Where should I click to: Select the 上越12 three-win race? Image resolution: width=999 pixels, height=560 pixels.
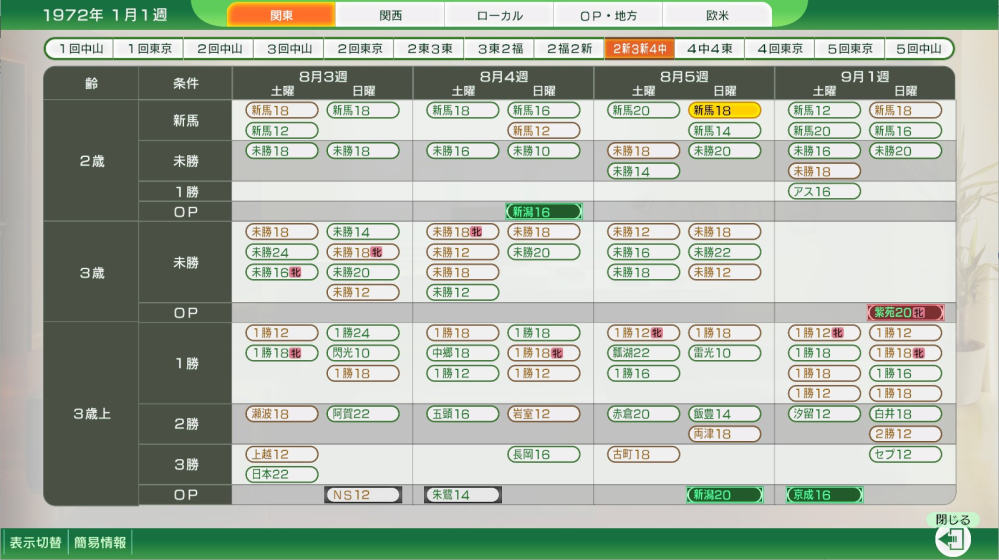point(282,454)
